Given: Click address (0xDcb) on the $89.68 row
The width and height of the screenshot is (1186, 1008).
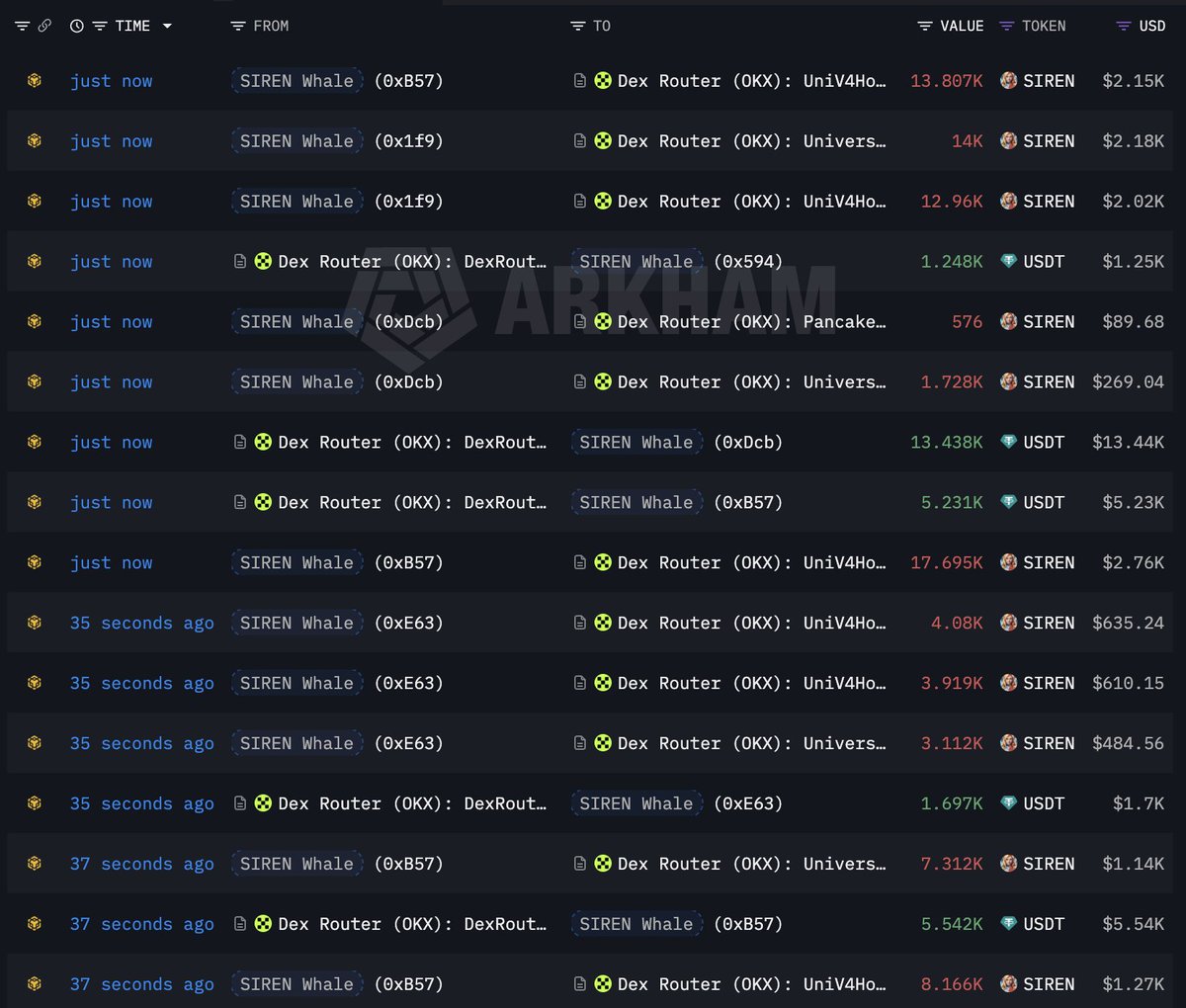Looking at the screenshot, I should [x=408, y=322].
